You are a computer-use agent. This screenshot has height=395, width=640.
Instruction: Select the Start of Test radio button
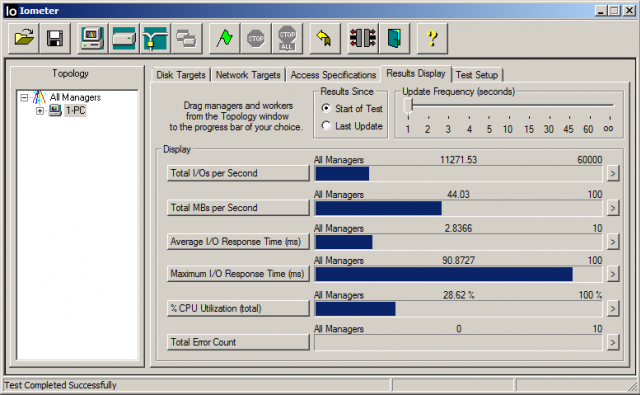click(326, 108)
